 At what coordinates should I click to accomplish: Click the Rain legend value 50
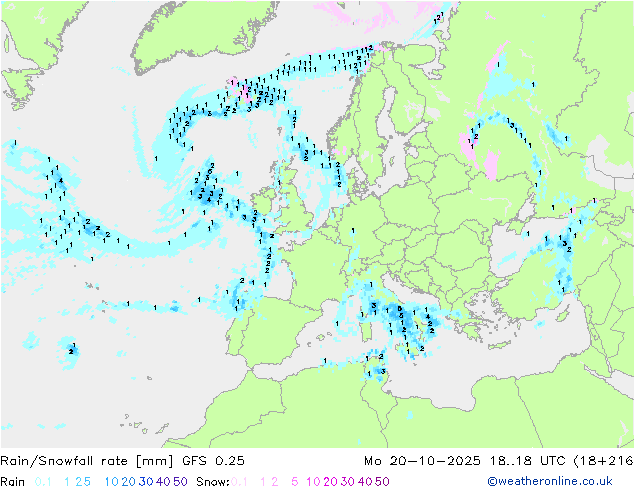click(180, 482)
